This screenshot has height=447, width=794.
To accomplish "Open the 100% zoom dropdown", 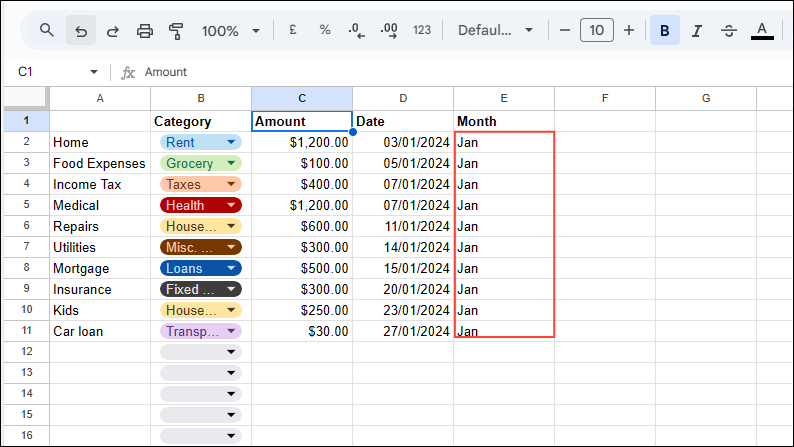I will tap(230, 31).
